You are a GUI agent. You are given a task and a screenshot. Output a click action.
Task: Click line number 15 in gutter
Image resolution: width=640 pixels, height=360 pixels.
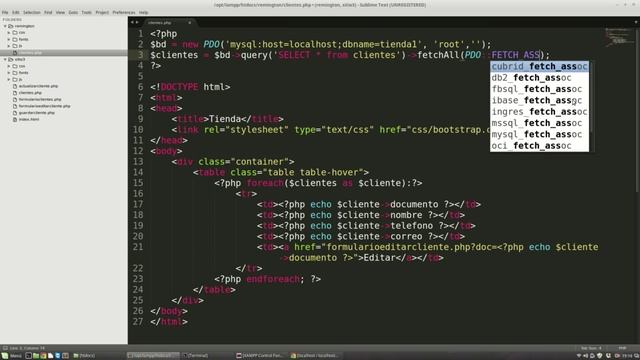(x=138, y=183)
